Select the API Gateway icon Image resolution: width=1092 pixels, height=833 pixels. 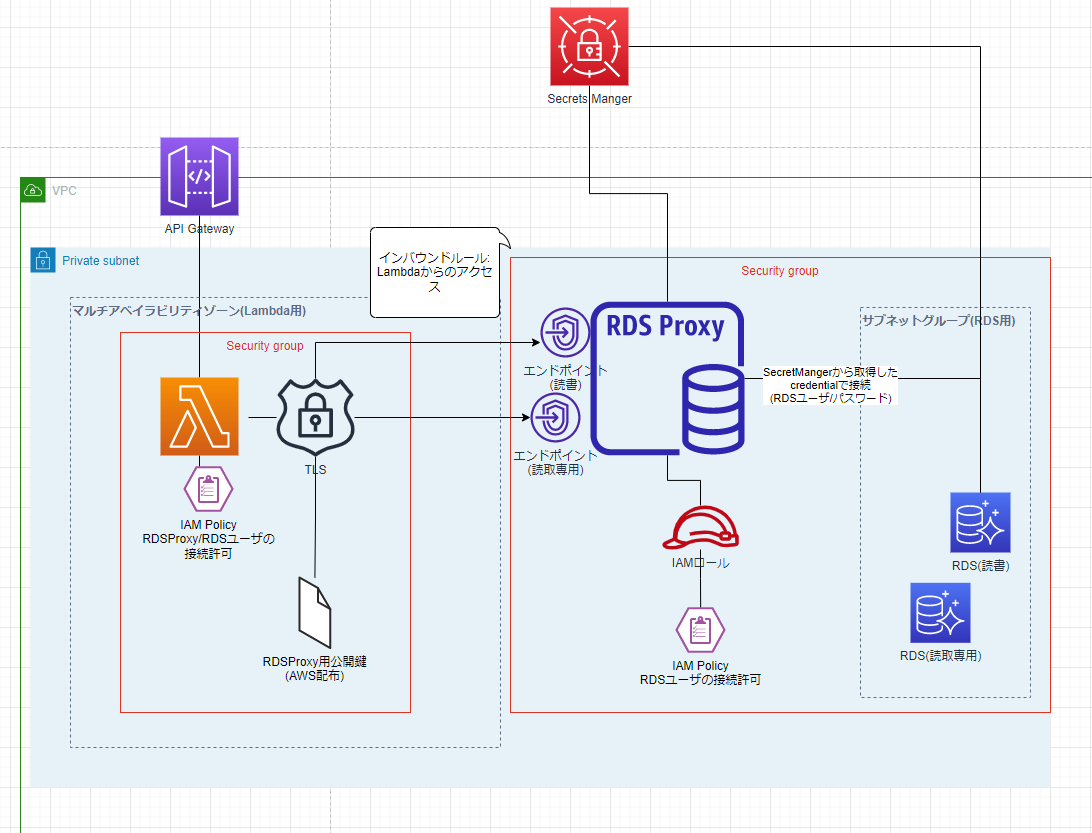(198, 177)
